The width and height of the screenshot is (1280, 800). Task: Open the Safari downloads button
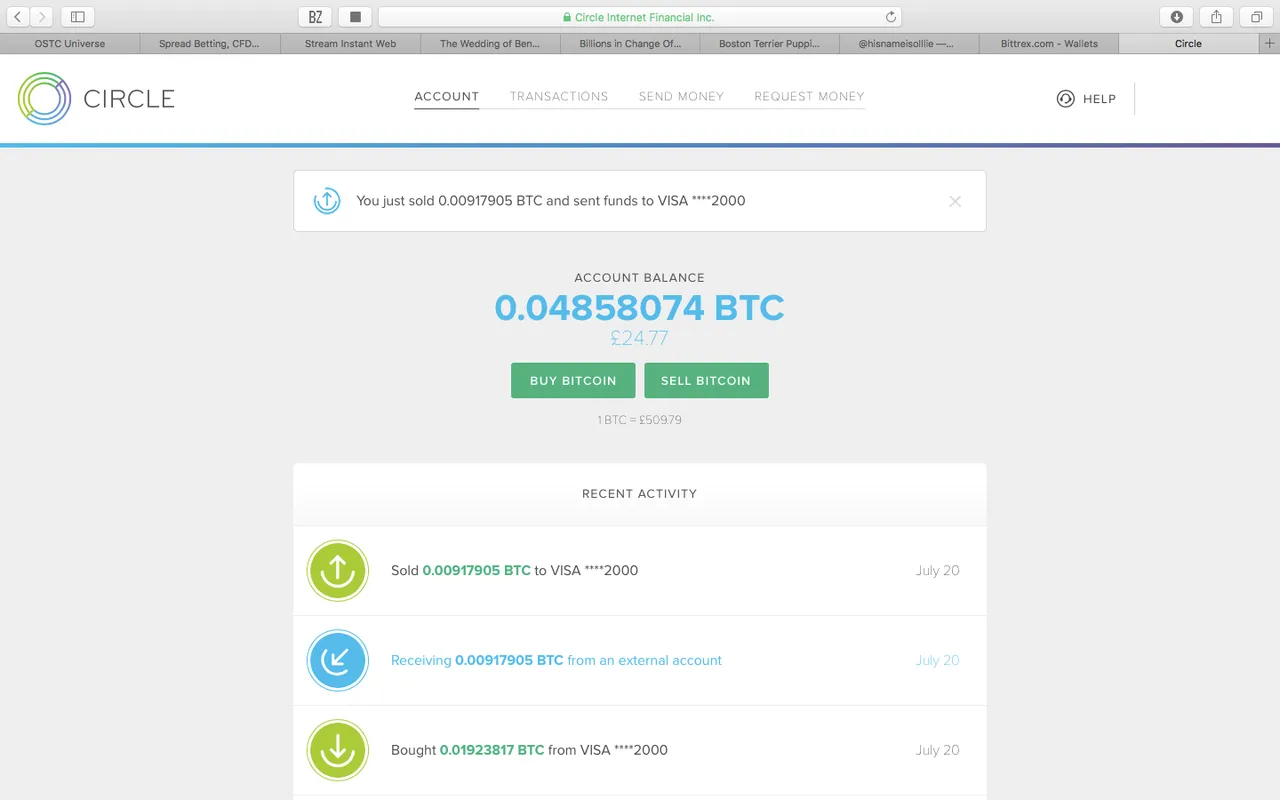(1177, 17)
